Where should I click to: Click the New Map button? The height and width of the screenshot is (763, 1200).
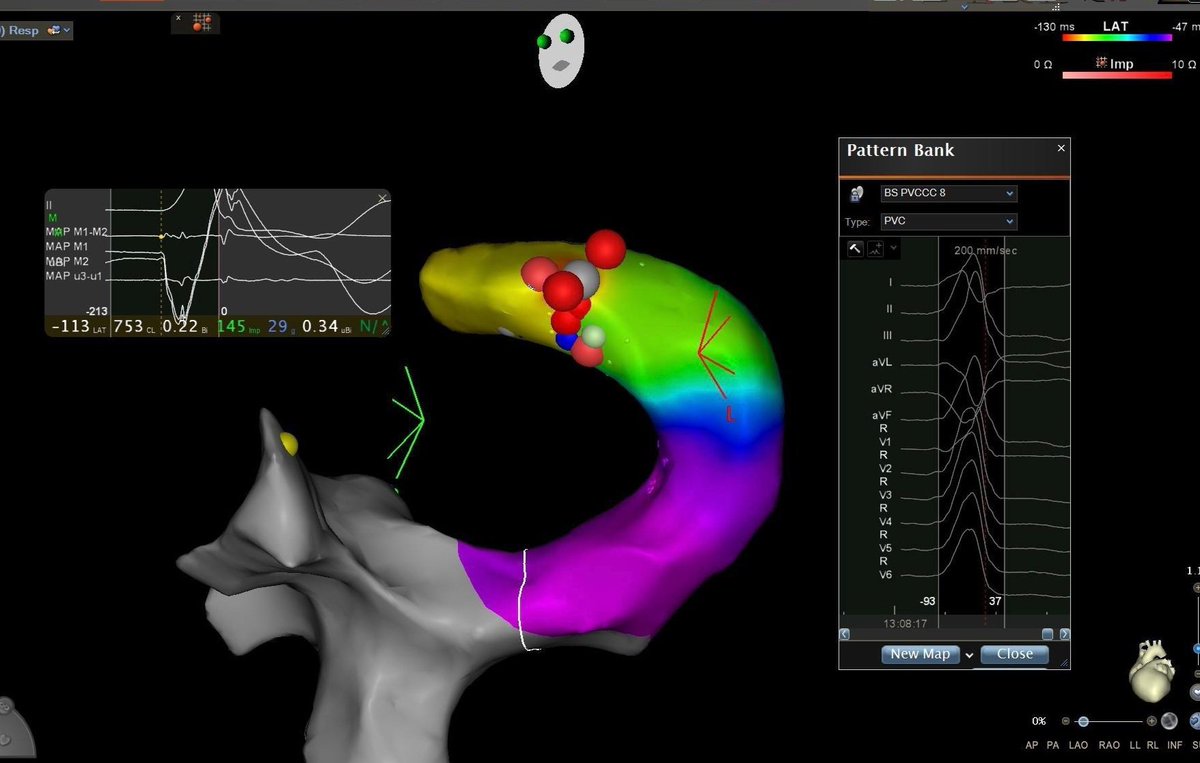pyautogui.click(x=920, y=654)
